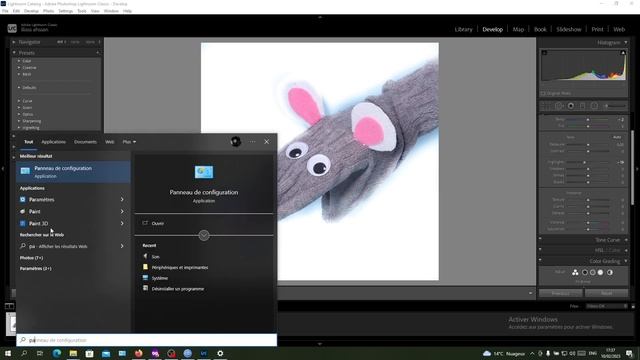This screenshot has height=360, width=640.
Task: Click the Reset button in Develop panel
Action: pos(606,293)
